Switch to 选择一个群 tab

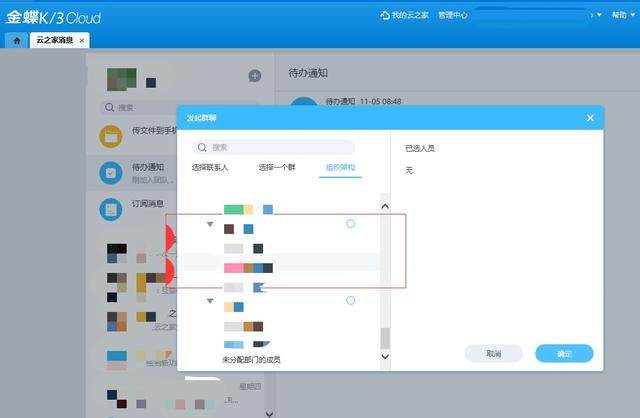click(x=277, y=167)
